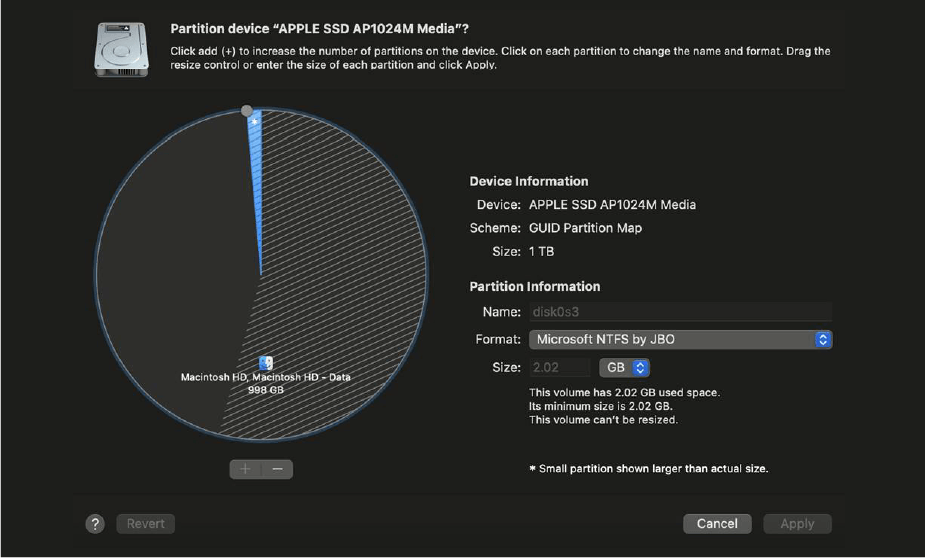This screenshot has width=925, height=558.
Task: Click the Finder icon in the pie chart
Action: (x=266, y=363)
